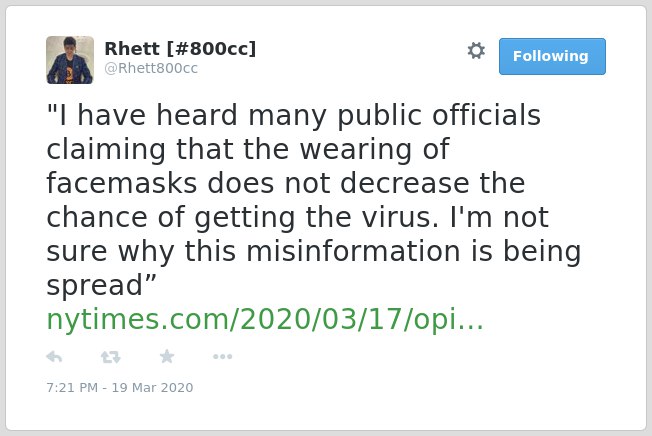Open the nytimes.com/2020/03/17 link
This screenshot has width=652, height=436.
[265, 319]
